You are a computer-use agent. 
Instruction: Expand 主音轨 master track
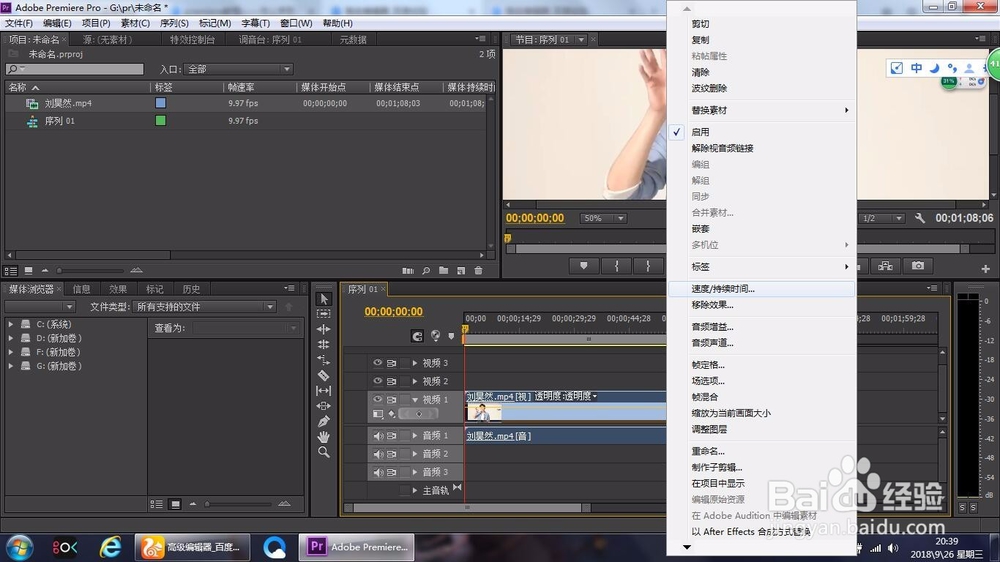point(415,490)
